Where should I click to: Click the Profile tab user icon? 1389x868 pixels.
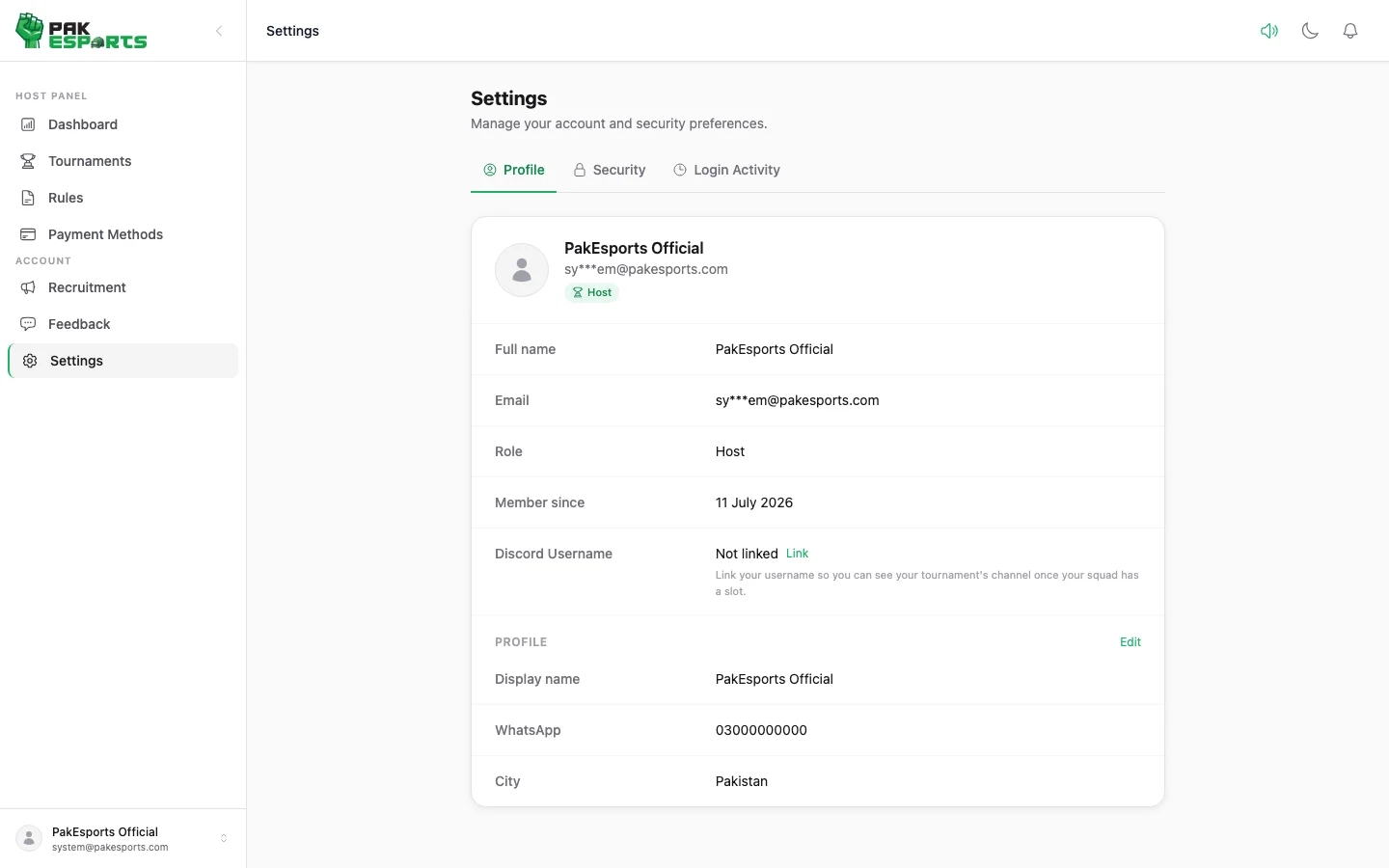point(490,170)
